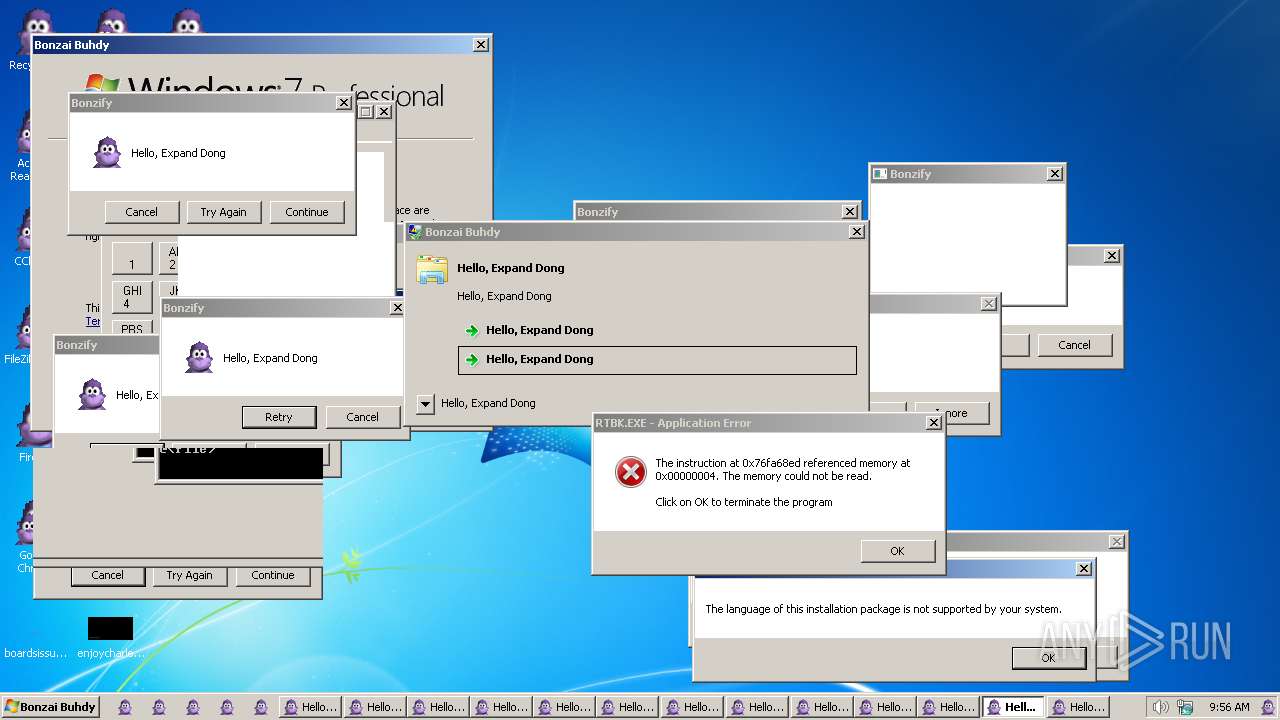Click 'Hello, Expand Dong' message in Retry dialog
The width and height of the screenshot is (1280, 720).
click(270, 358)
